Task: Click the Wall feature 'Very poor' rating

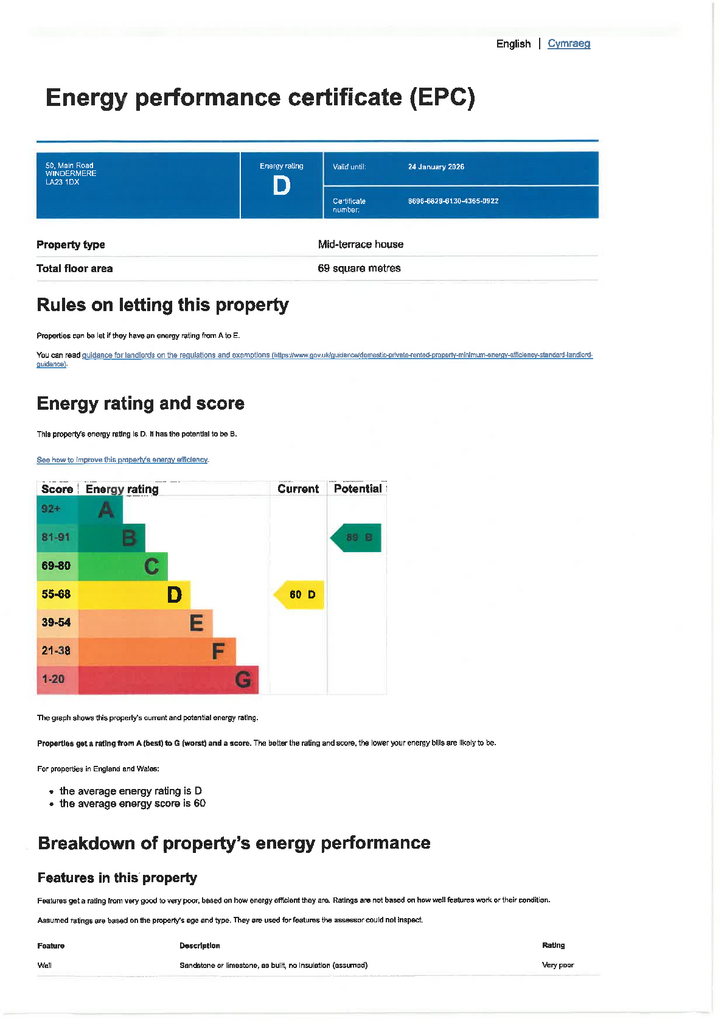Action: tap(558, 965)
